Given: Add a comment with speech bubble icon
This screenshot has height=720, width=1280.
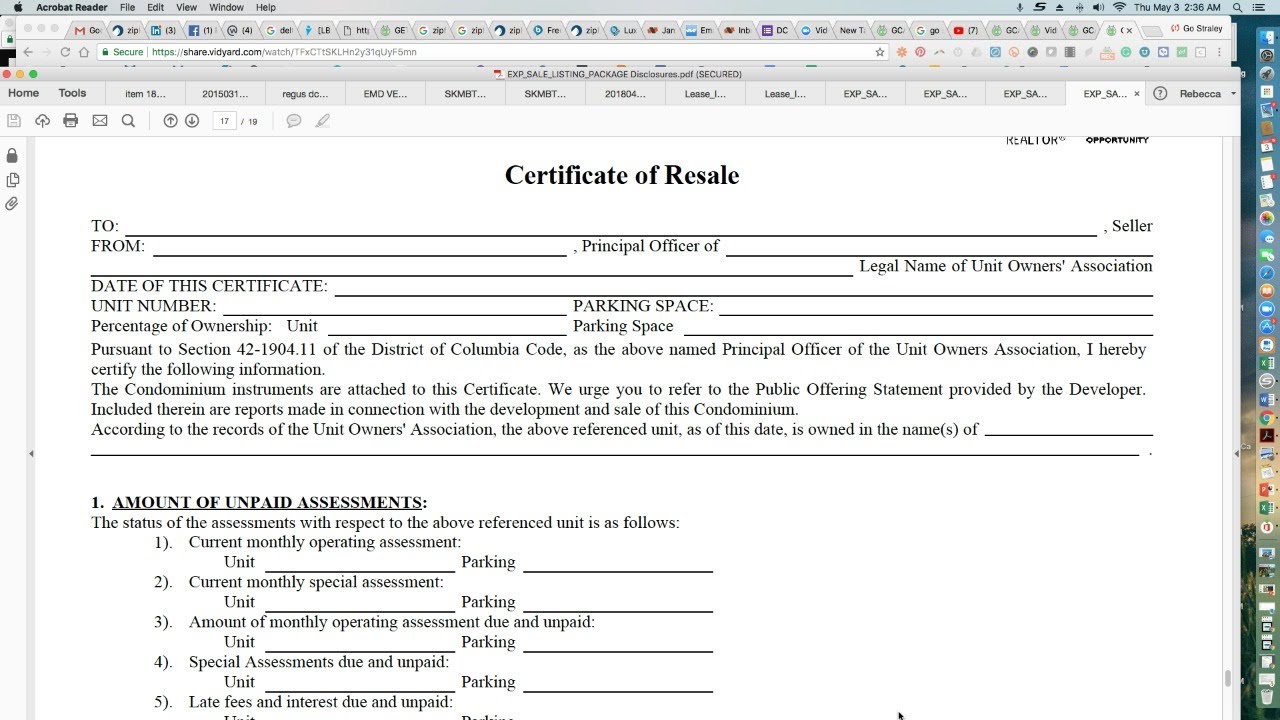Looking at the screenshot, I should (x=294, y=120).
